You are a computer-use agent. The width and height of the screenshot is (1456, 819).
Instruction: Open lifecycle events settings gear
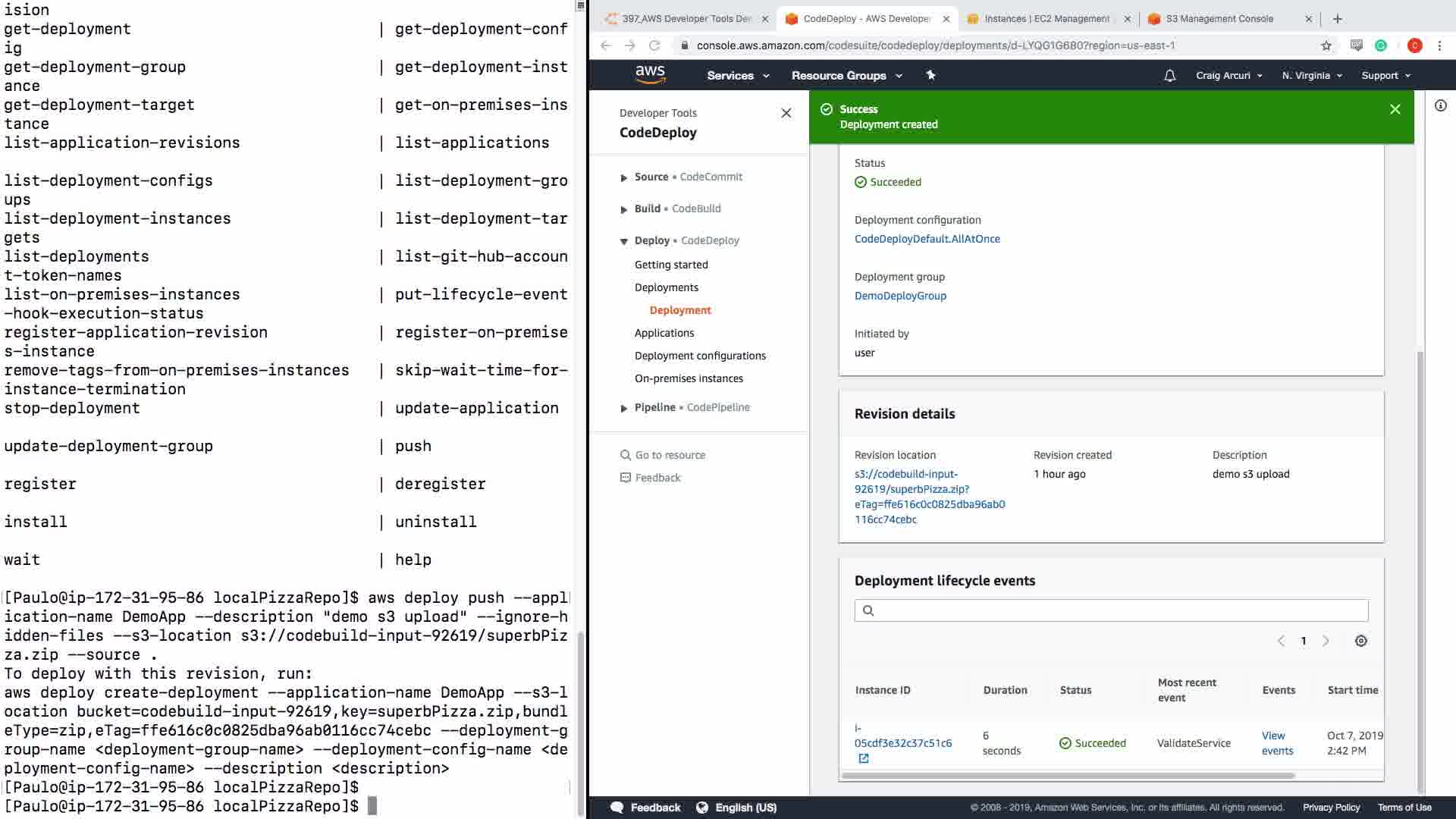tap(1360, 641)
